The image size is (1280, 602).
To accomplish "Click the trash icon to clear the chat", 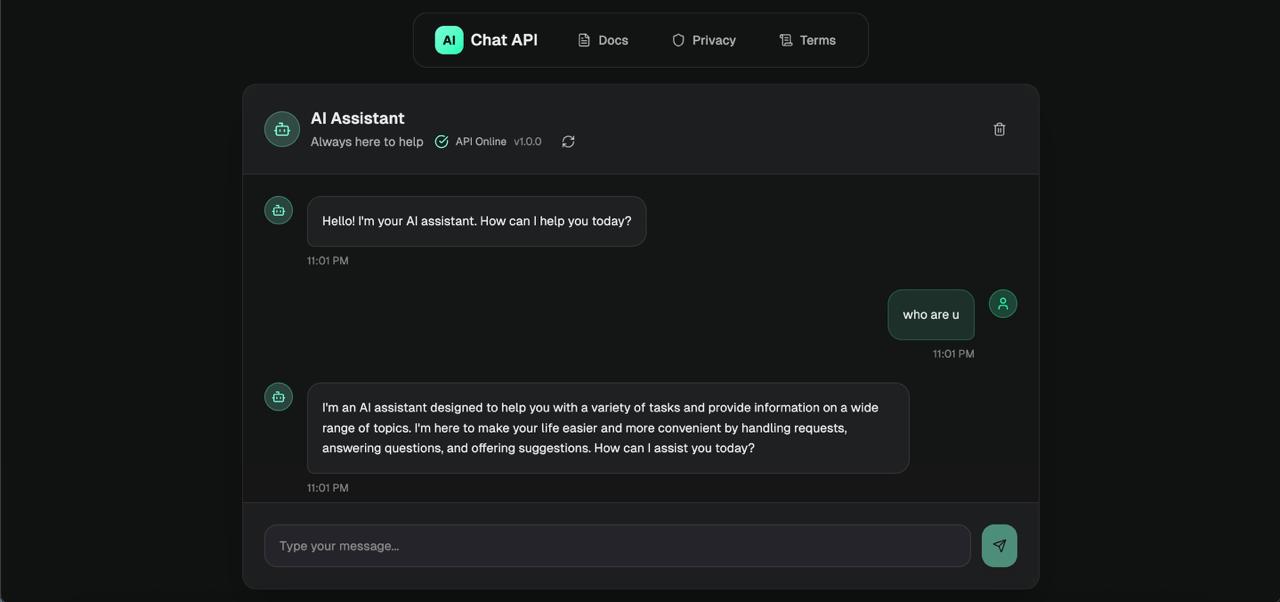I will (x=998, y=128).
